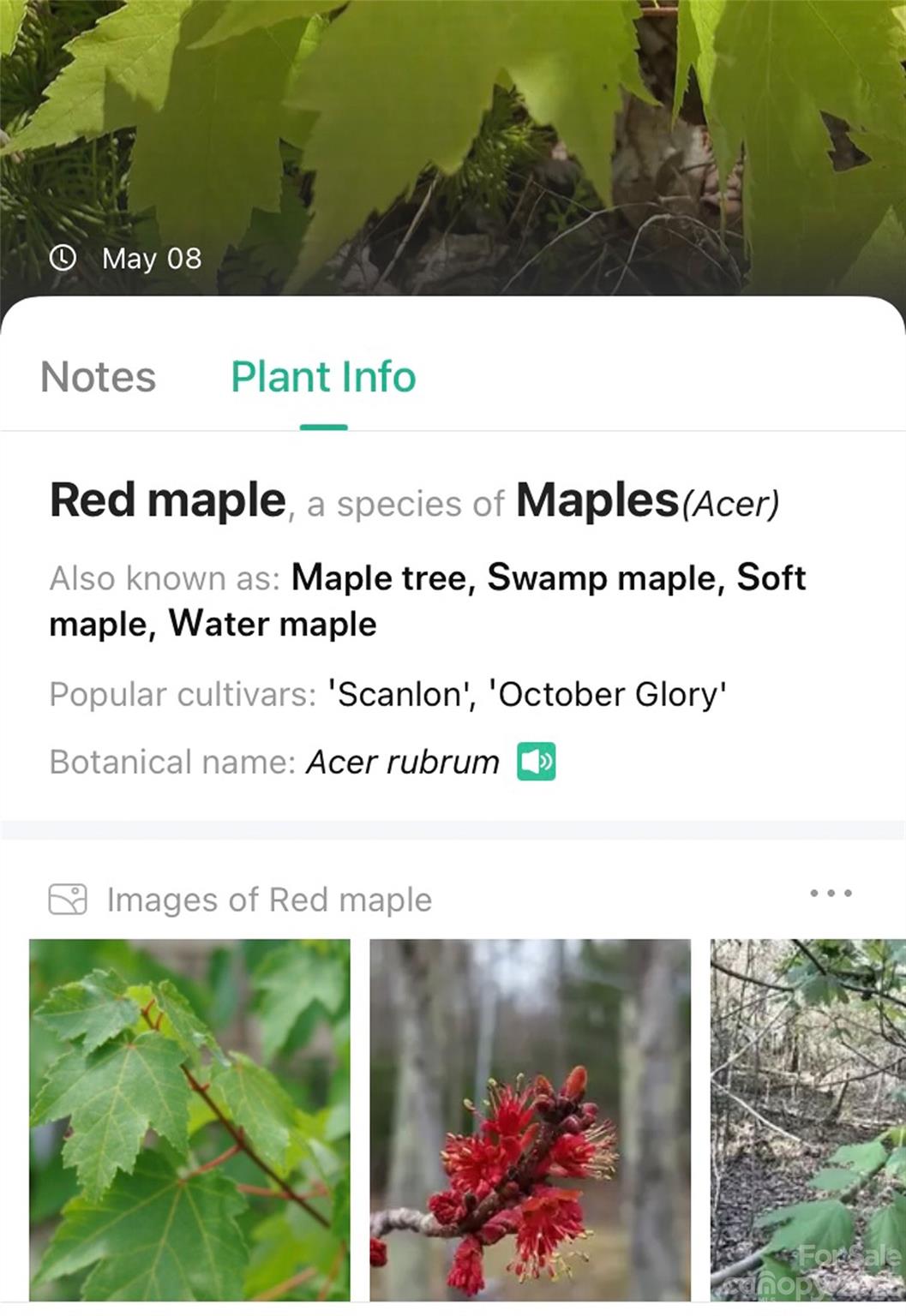The width and height of the screenshot is (906, 1316).
Task: Tap the header leaf photo
Action: pos(453,129)
